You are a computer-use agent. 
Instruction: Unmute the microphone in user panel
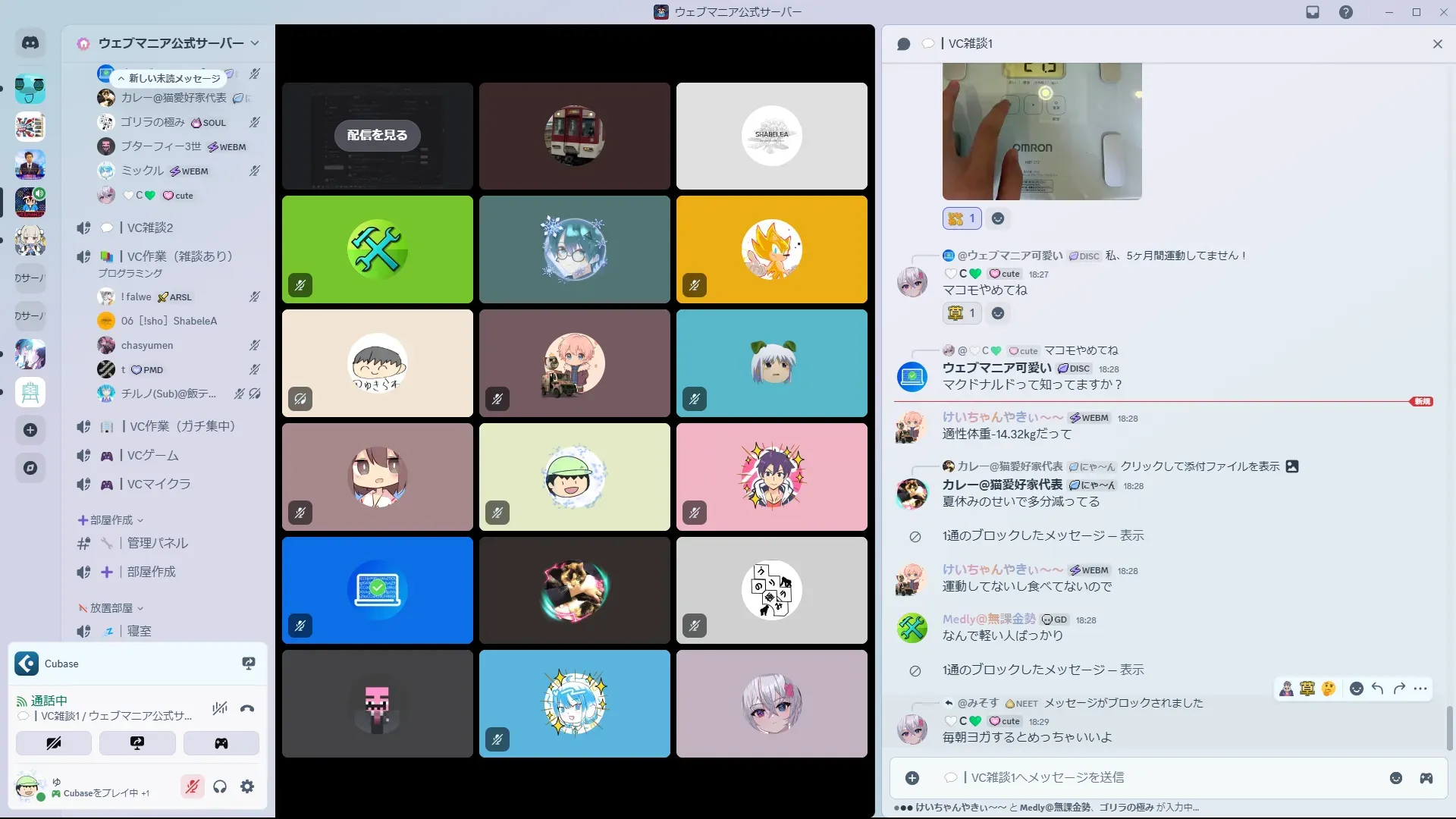[193, 787]
